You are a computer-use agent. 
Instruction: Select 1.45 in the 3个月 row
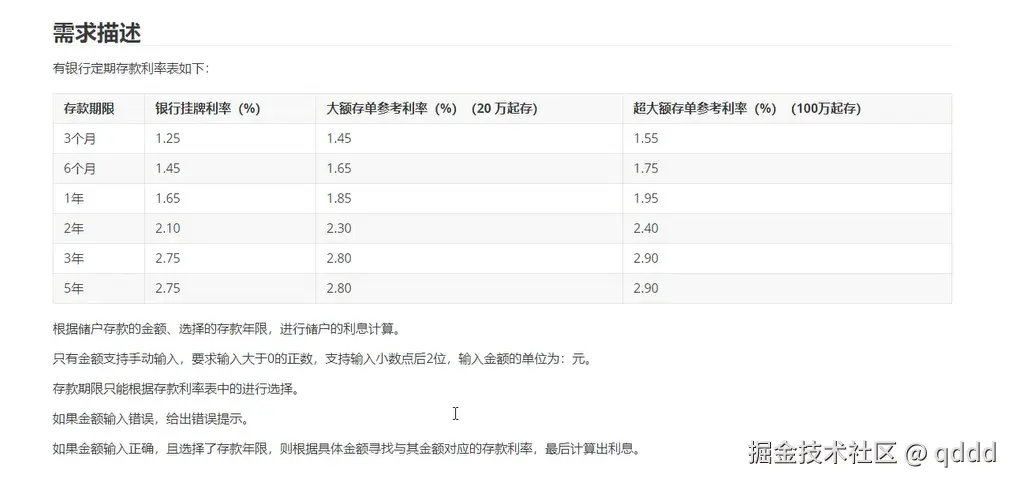[x=339, y=138]
